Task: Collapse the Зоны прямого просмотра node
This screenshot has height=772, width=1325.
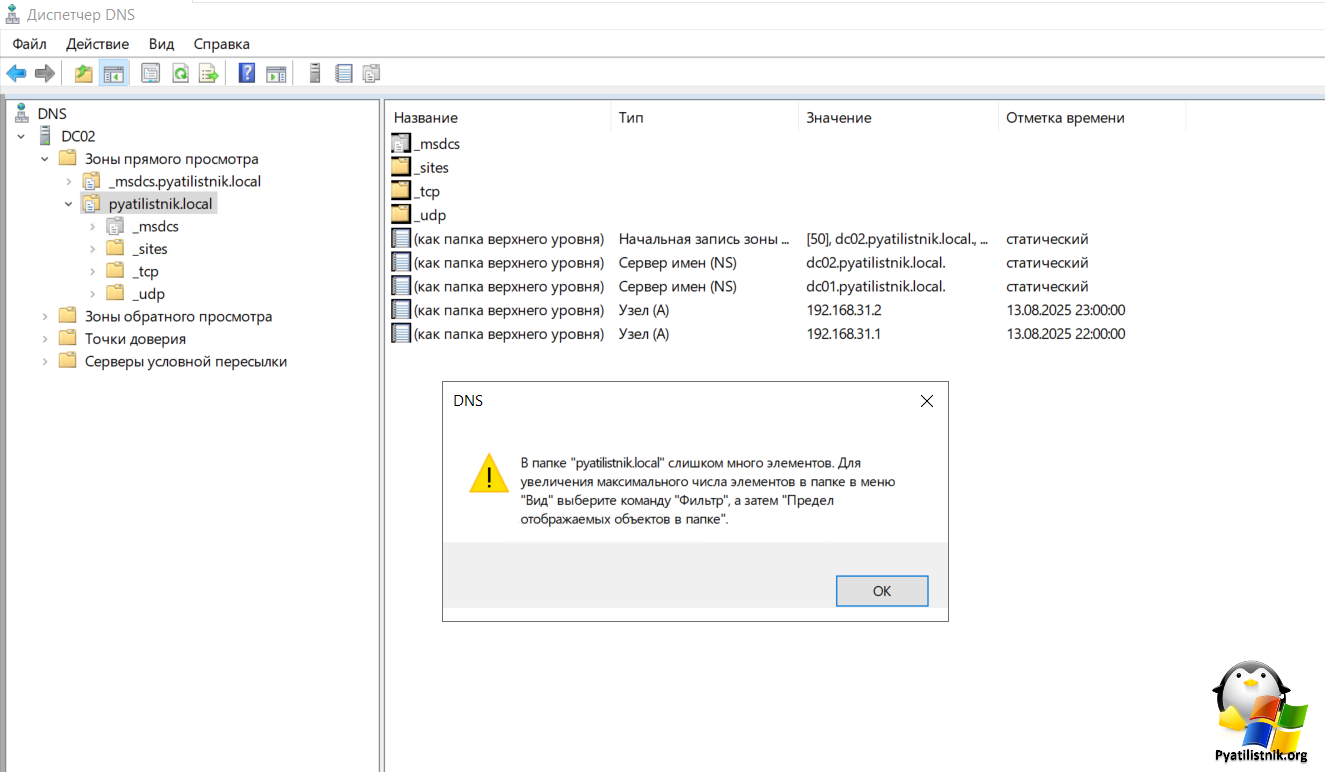Action: tap(44, 159)
